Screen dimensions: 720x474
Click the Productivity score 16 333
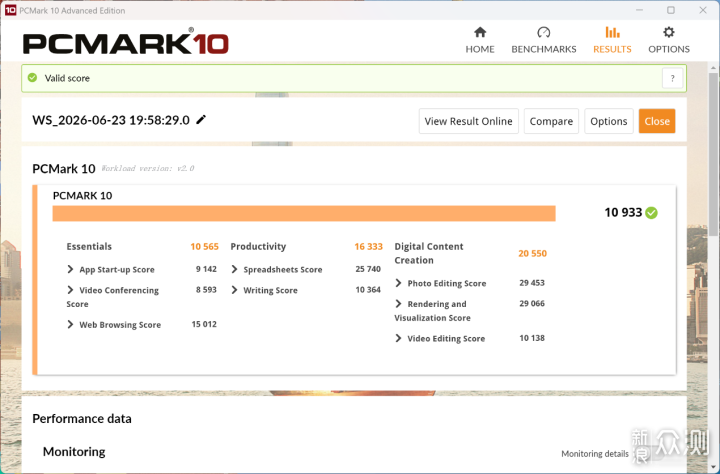coord(368,247)
